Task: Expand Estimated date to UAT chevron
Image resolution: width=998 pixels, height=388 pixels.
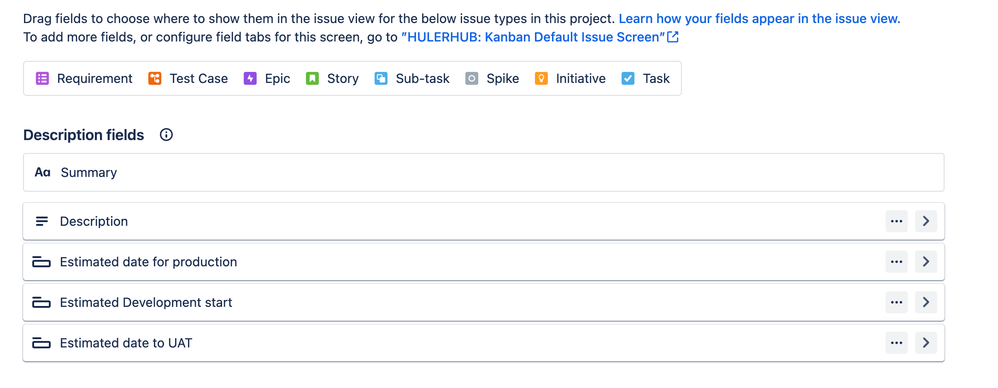Action: click(x=926, y=343)
